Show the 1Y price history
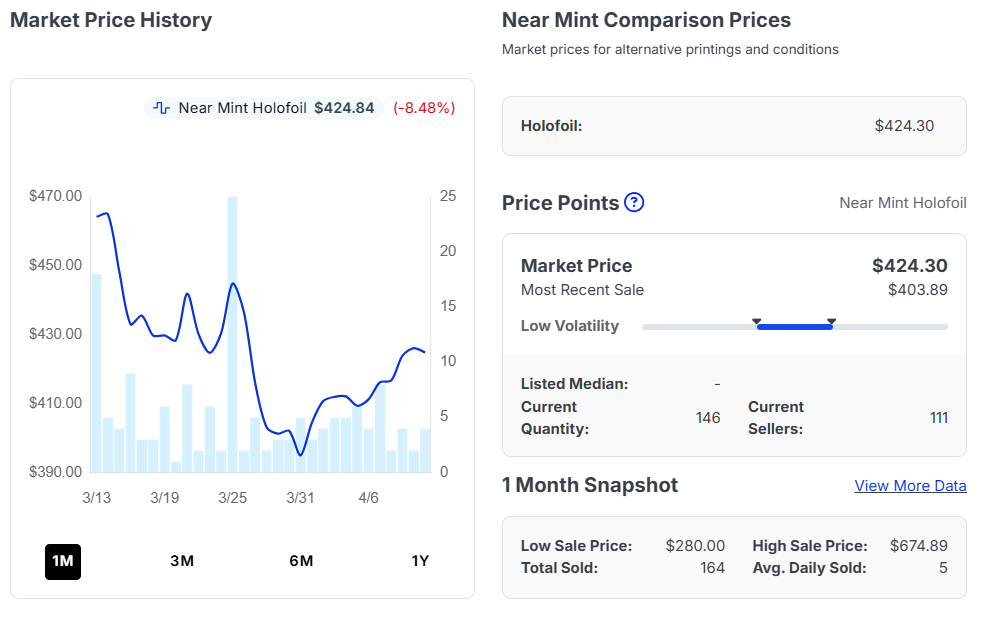998x626 pixels. (420, 561)
